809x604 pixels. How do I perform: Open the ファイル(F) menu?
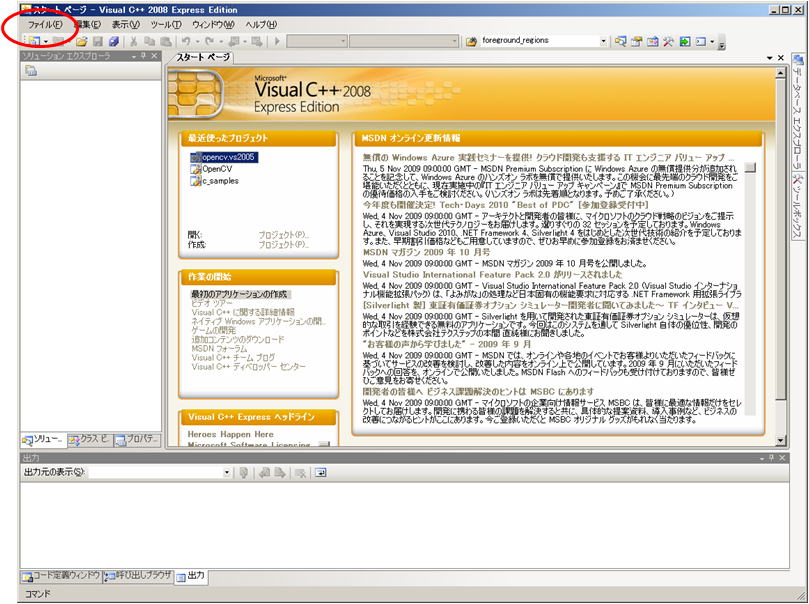[45, 24]
